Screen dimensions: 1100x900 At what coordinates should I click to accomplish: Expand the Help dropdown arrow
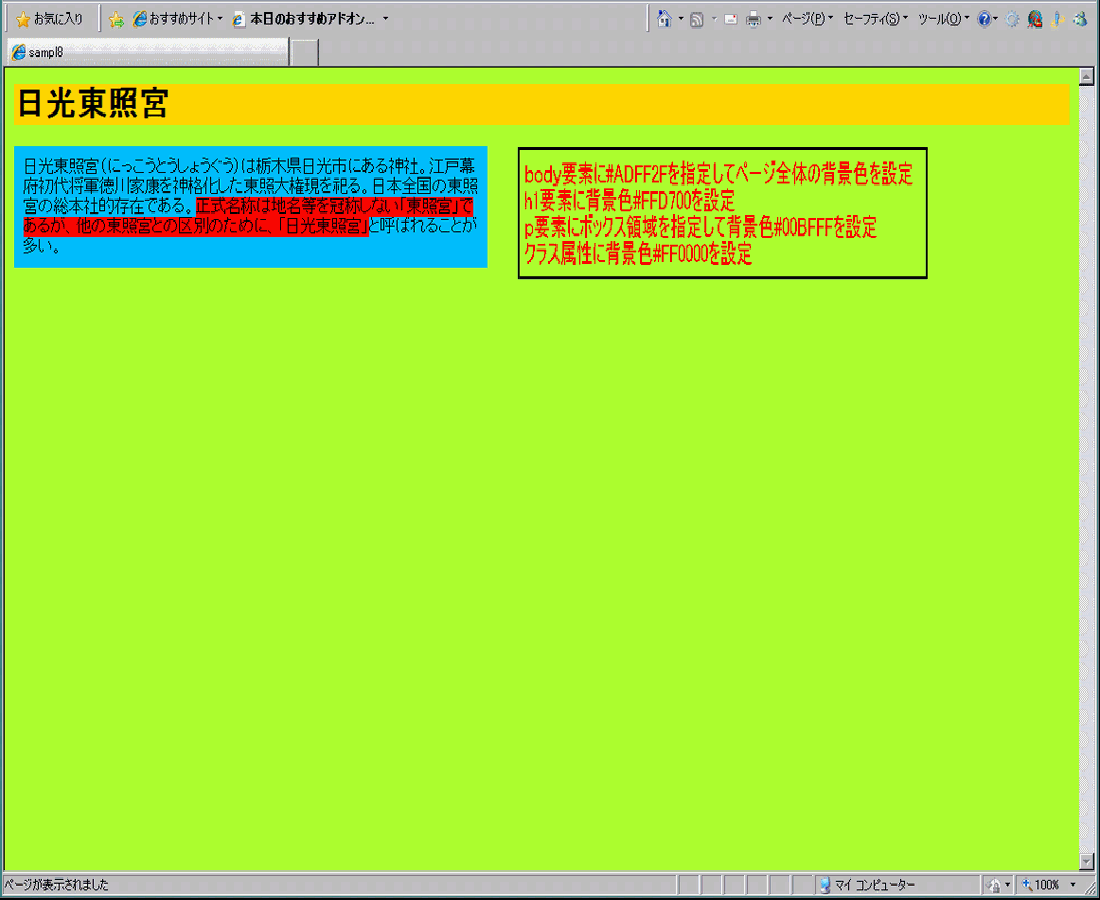pyautogui.click(x=996, y=19)
